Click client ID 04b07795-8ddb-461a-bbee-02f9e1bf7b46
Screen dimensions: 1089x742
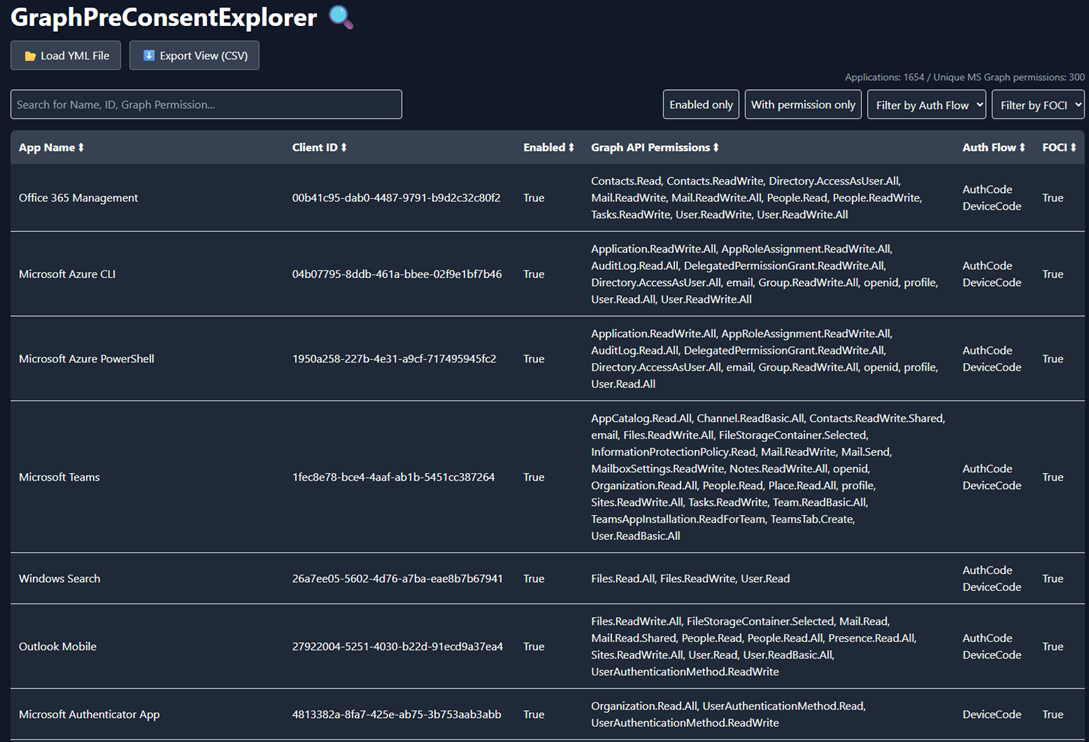397,274
